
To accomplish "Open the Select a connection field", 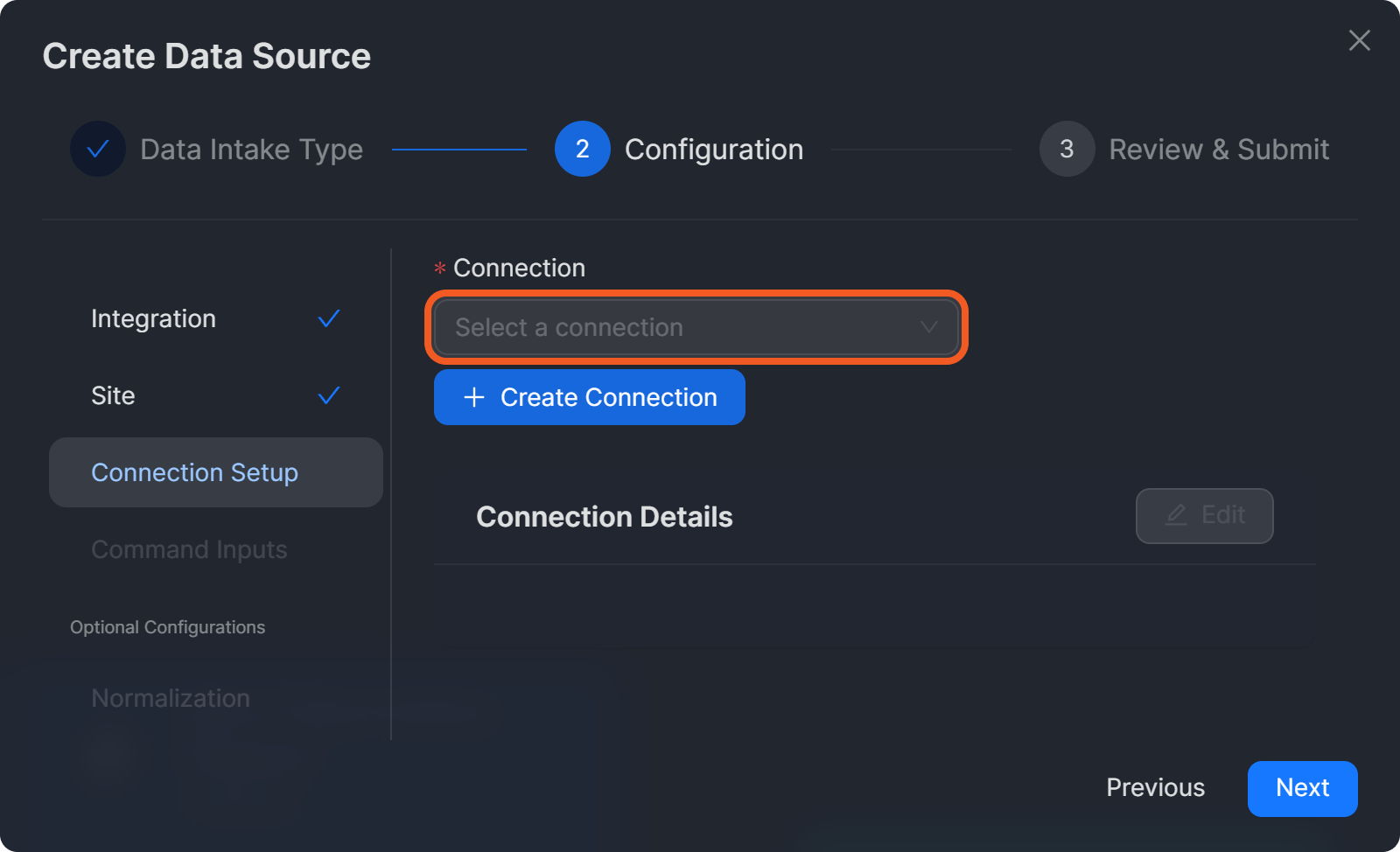I will click(665, 327).
